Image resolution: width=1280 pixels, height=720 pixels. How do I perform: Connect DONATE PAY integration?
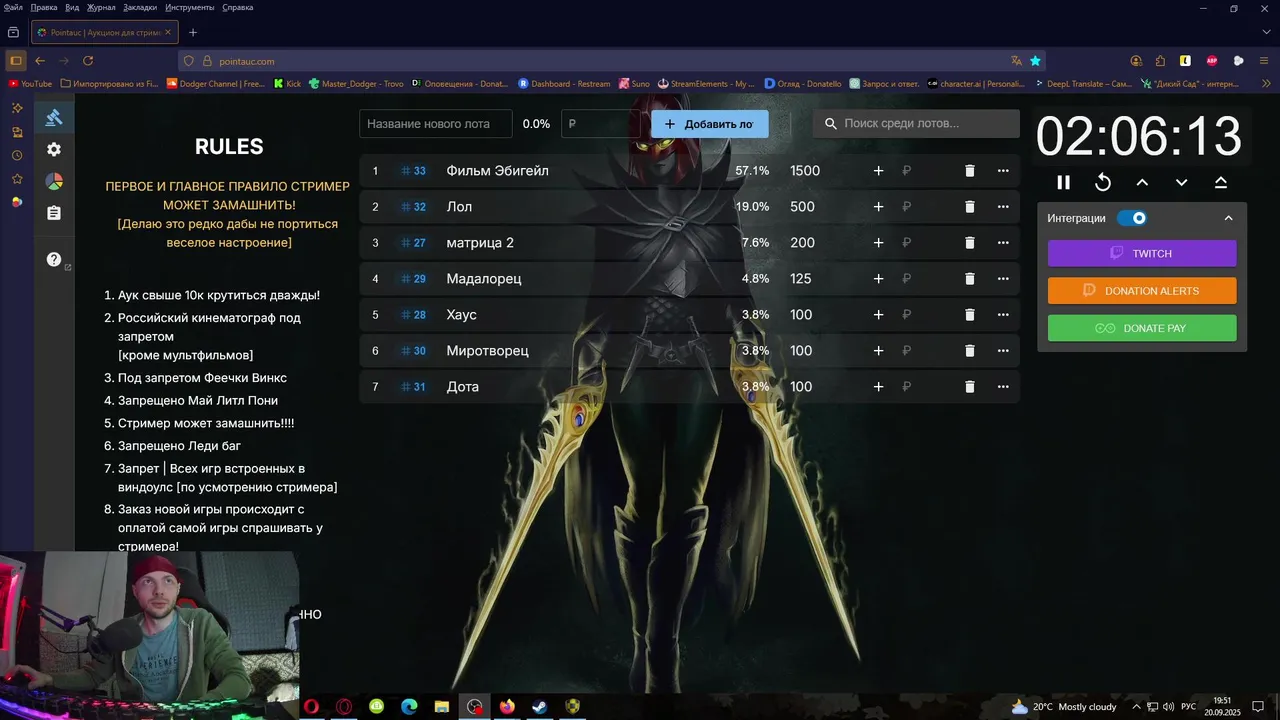coord(1142,328)
